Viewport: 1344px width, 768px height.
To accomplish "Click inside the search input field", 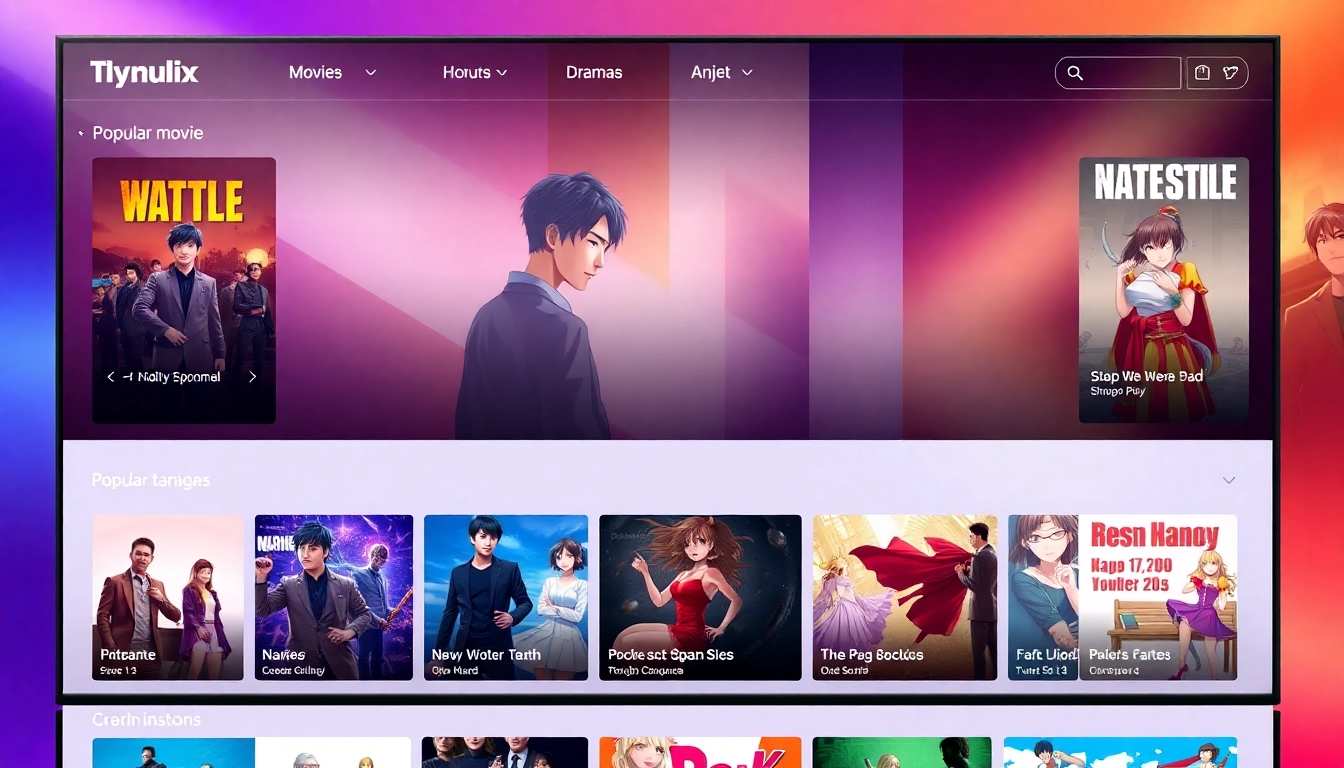I will tap(1130, 73).
